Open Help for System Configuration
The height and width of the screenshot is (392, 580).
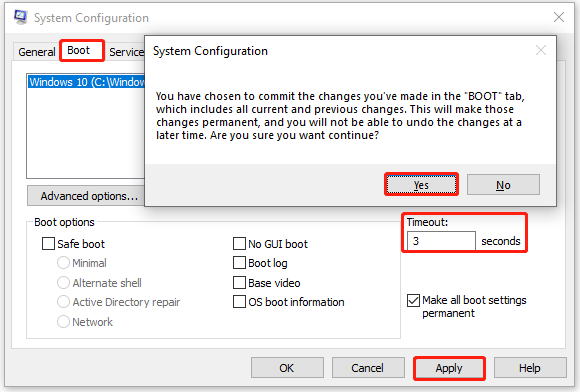click(x=530, y=368)
